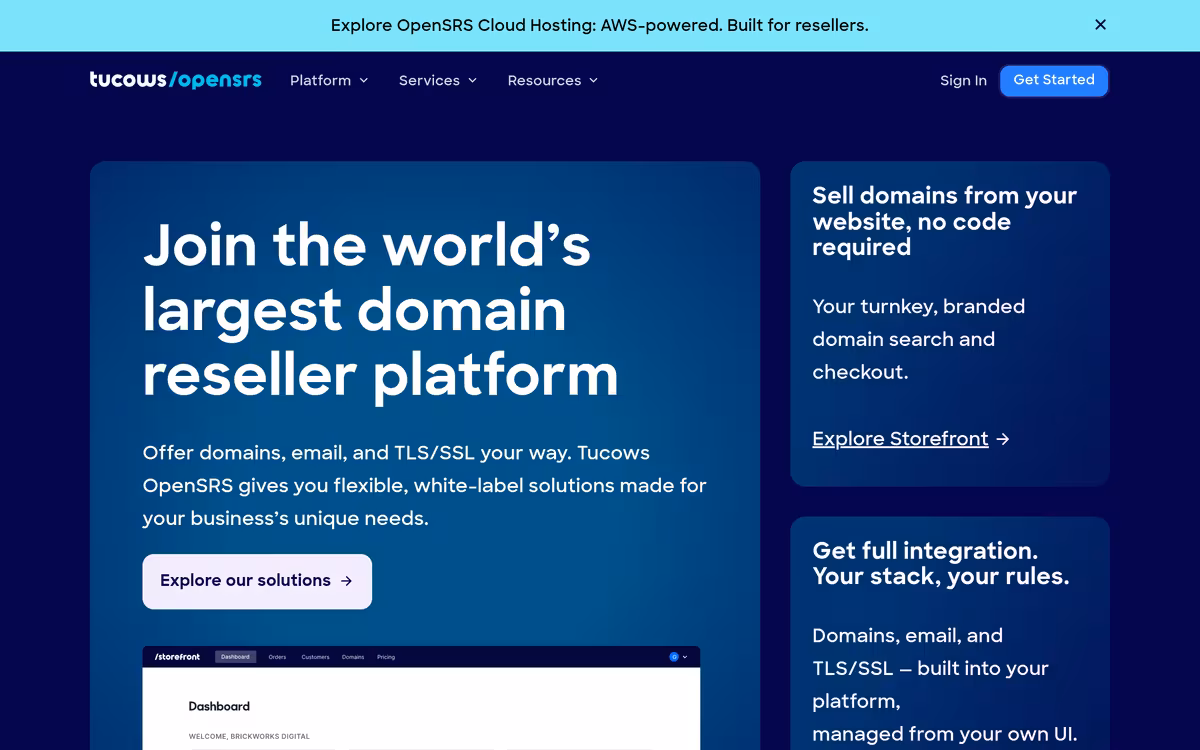
Task: Select the Orders tab in storefront preview
Action: click(277, 657)
